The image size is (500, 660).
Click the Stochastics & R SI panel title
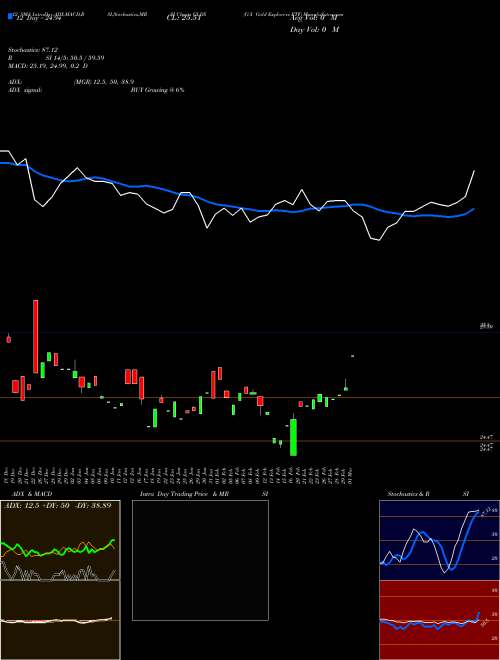[x=428, y=494]
